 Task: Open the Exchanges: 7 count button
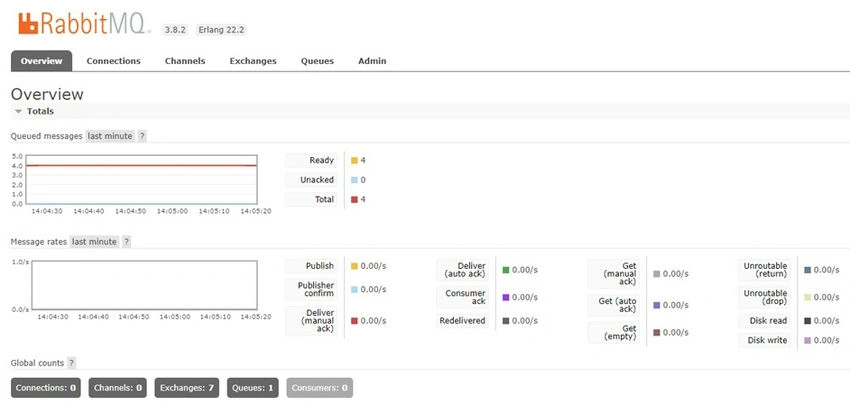click(x=187, y=388)
